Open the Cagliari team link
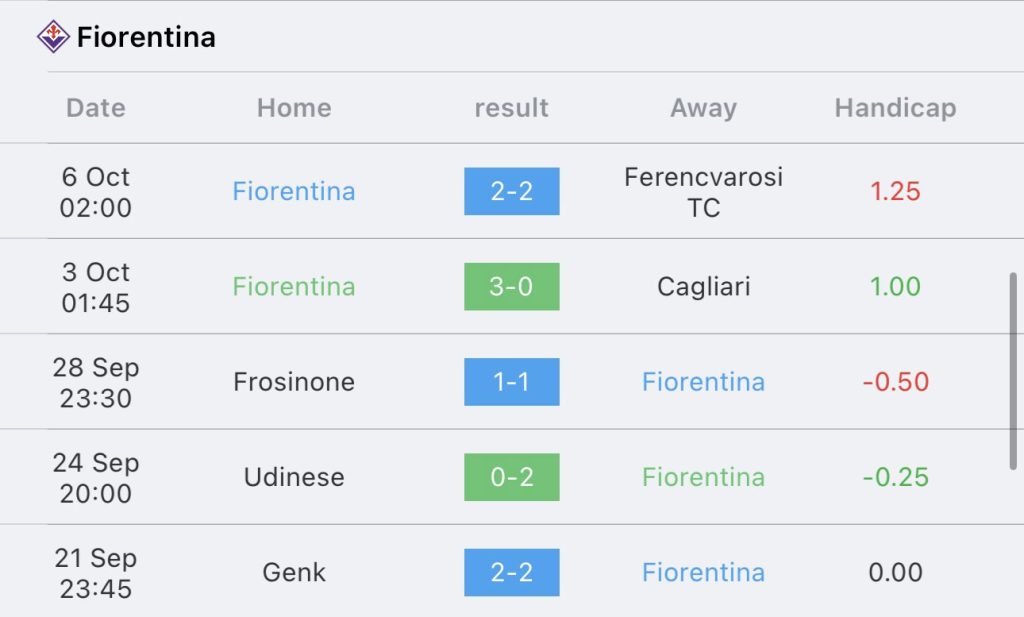Screen dimensions: 1024x617 click(x=703, y=287)
